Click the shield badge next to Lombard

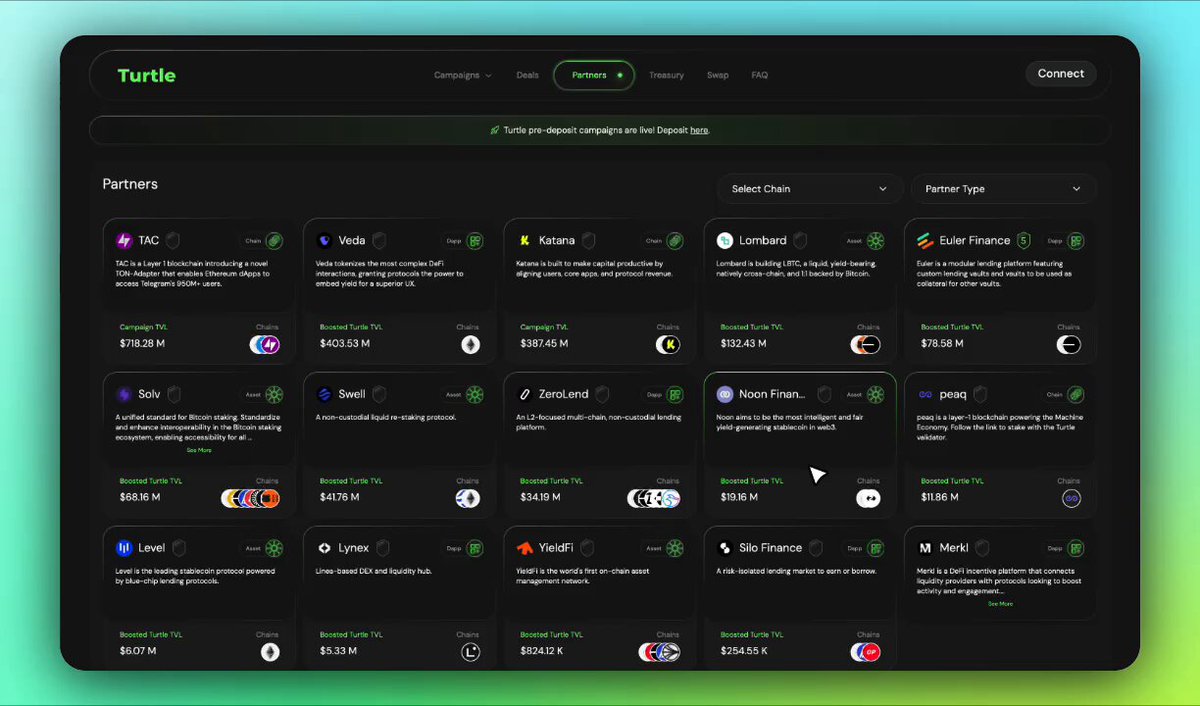tap(801, 241)
